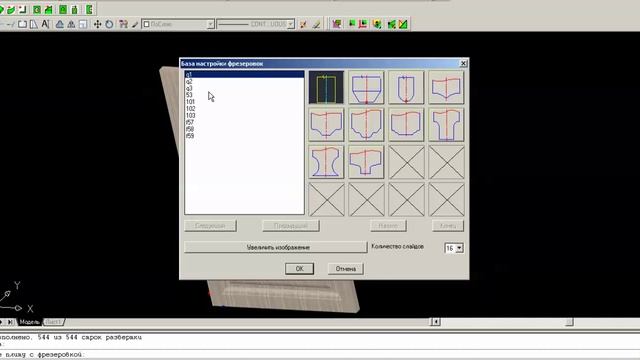Select item f57 in the list

click(x=244, y=122)
